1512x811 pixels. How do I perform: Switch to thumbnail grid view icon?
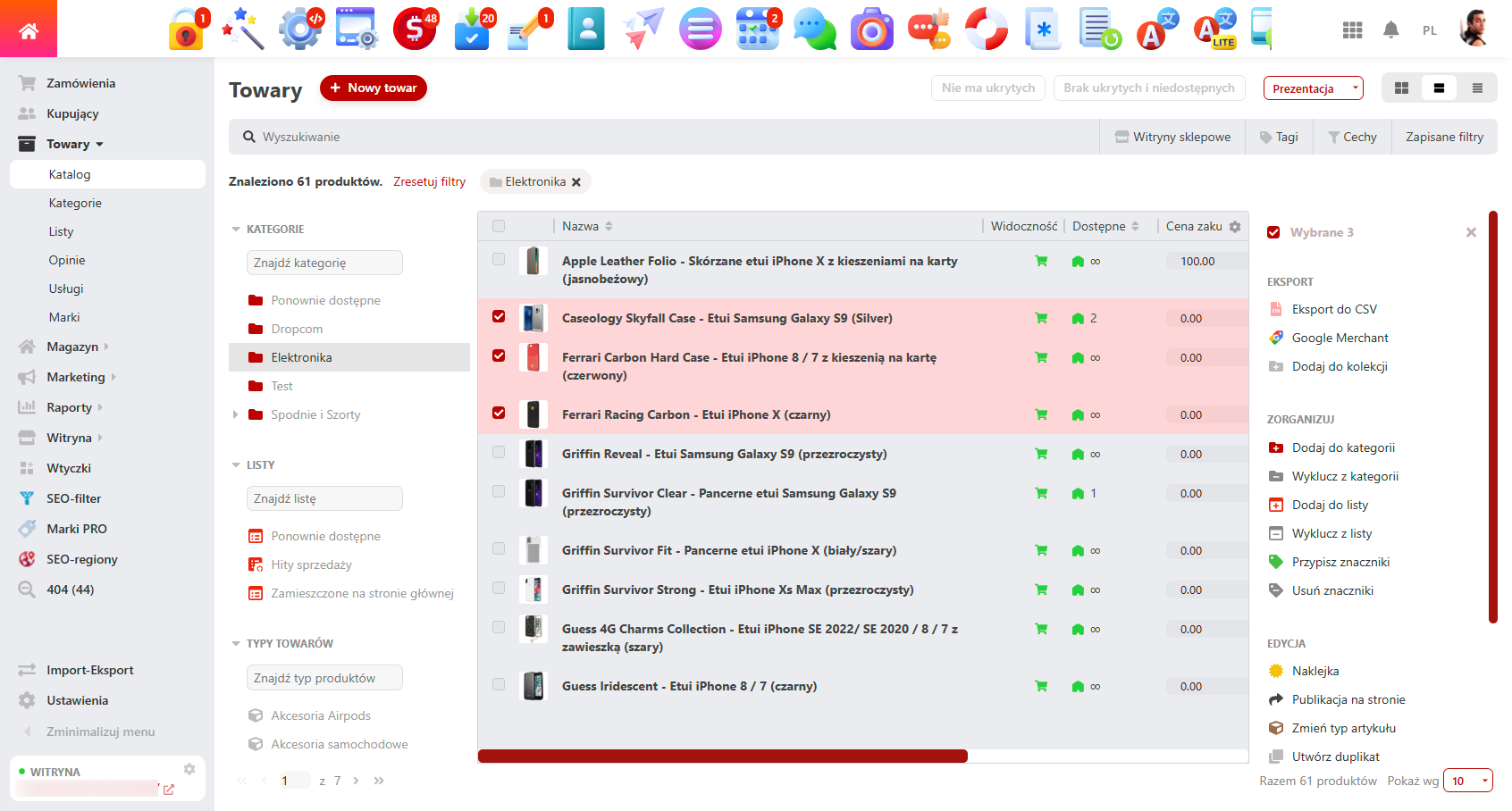[1401, 88]
